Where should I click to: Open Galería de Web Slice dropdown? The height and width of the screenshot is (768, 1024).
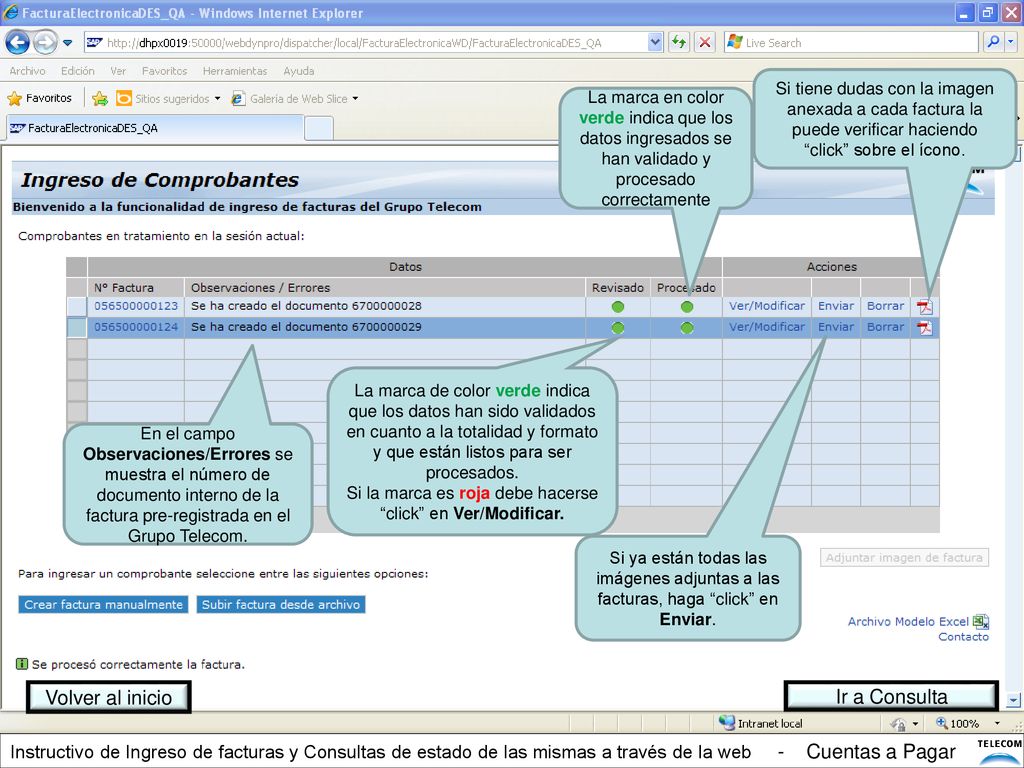point(295,99)
